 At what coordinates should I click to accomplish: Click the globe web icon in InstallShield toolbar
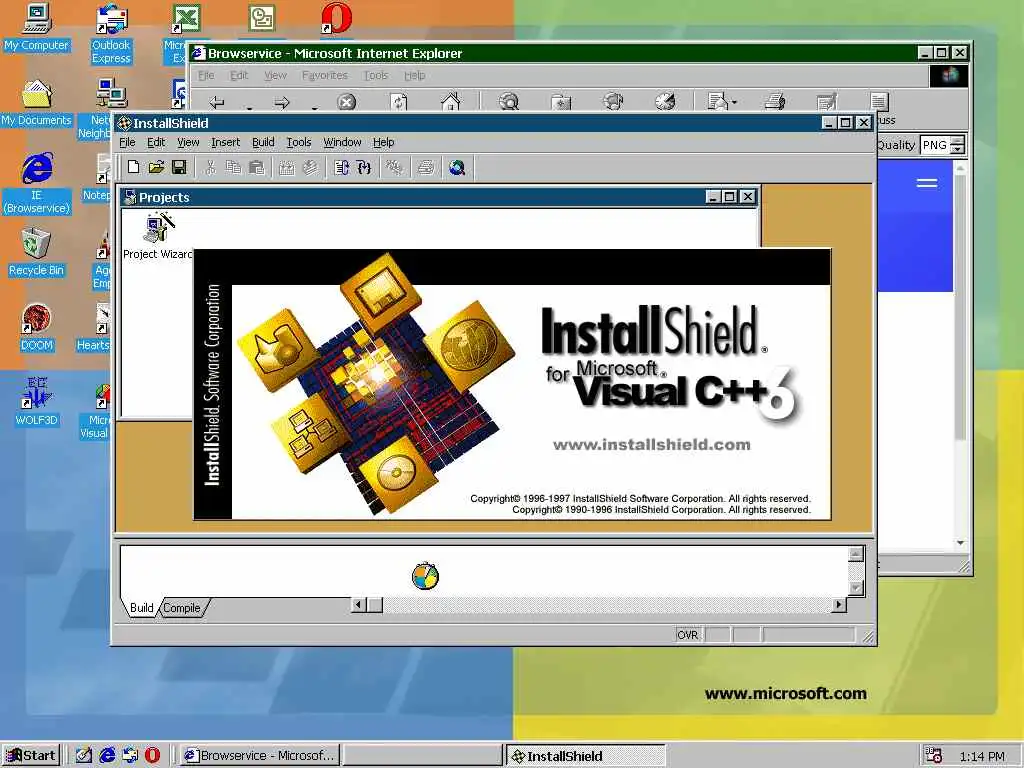pos(457,168)
